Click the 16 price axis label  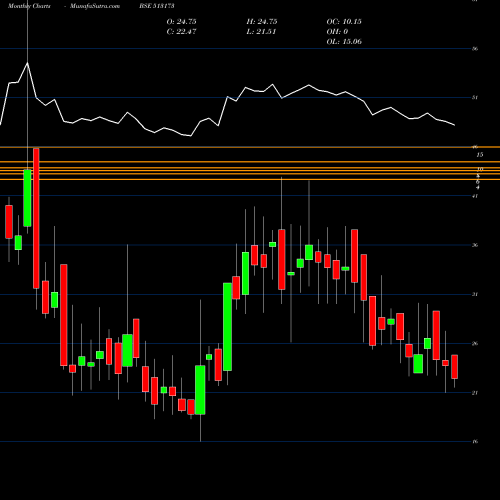(x=475, y=442)
